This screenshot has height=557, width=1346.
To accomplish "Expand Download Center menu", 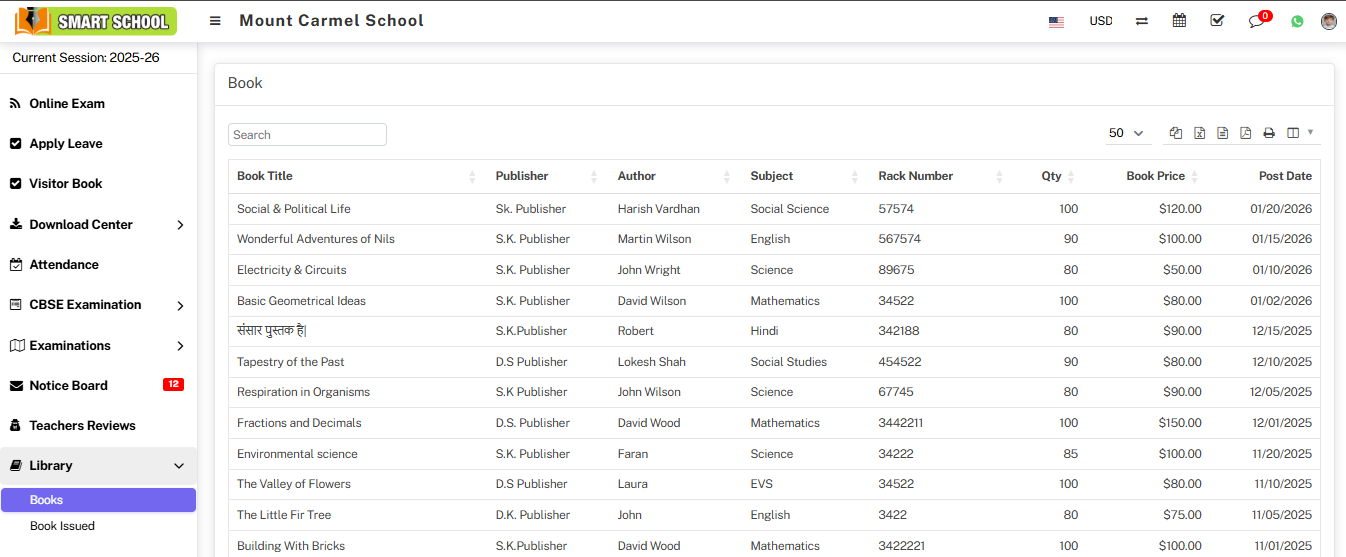I will pos(98,225).
